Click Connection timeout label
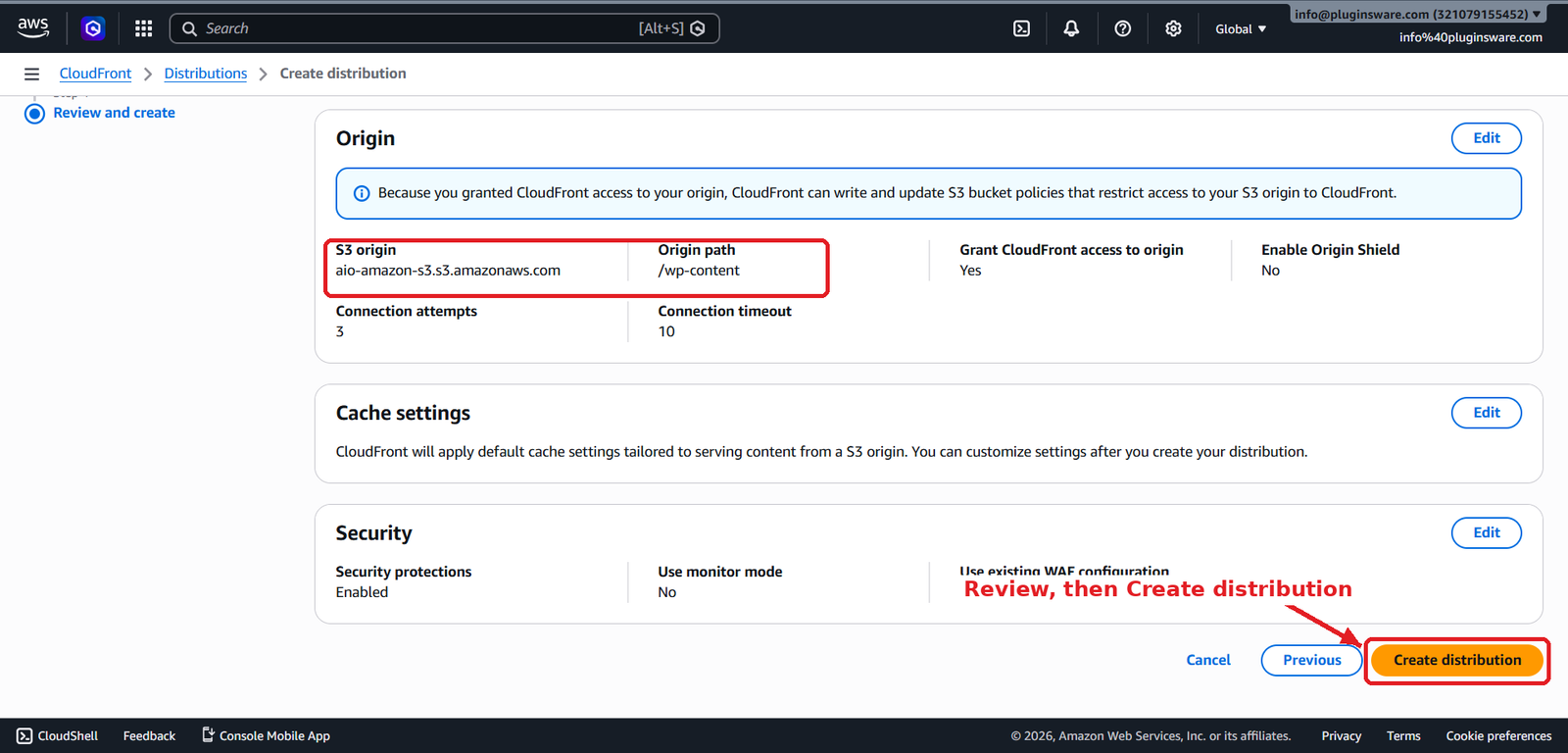 724,311
